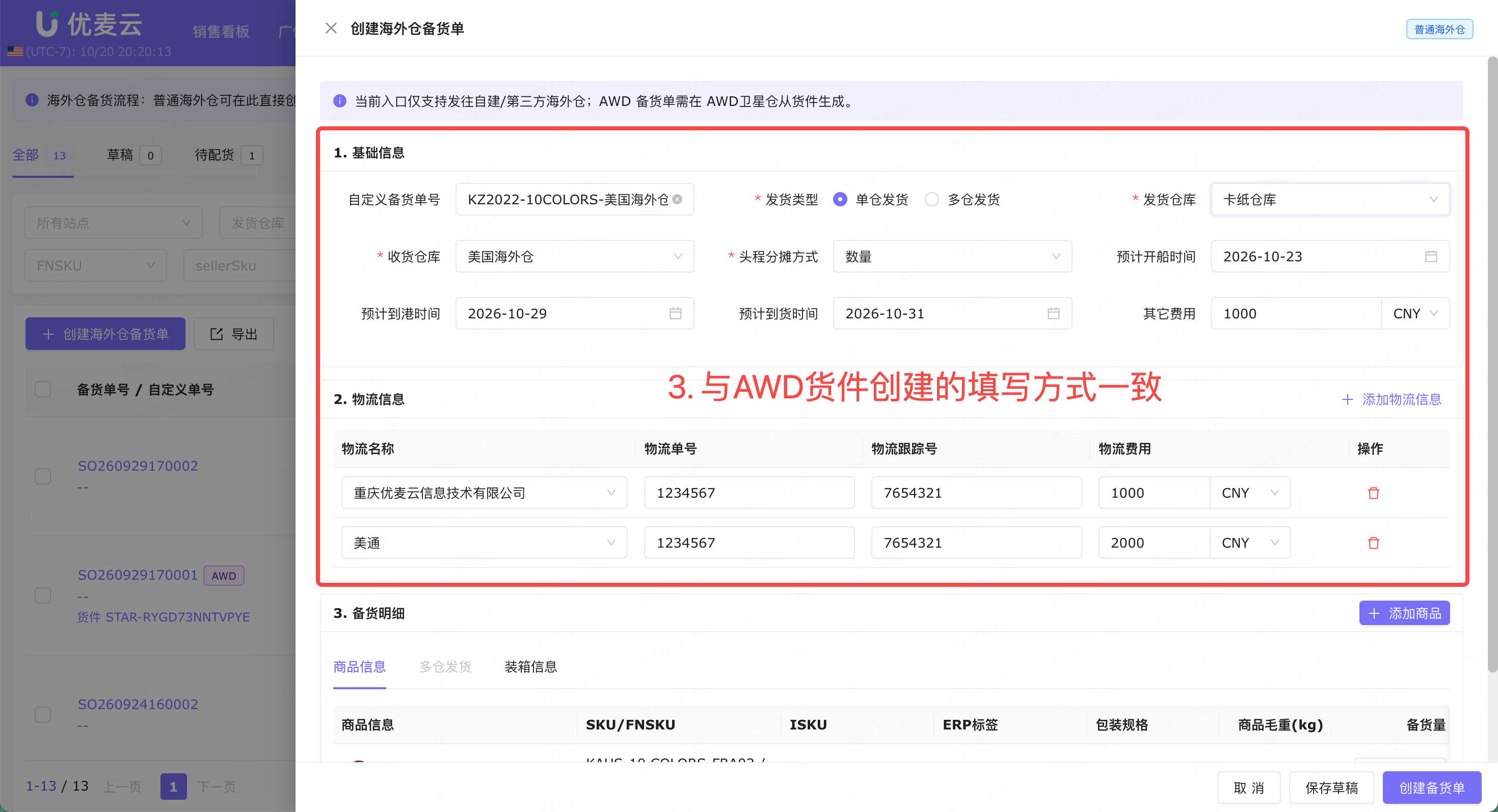Click the 其它费用 amount field
Screen dimensions: 1498x812
pyautogui.click(x=1296, y=313)
